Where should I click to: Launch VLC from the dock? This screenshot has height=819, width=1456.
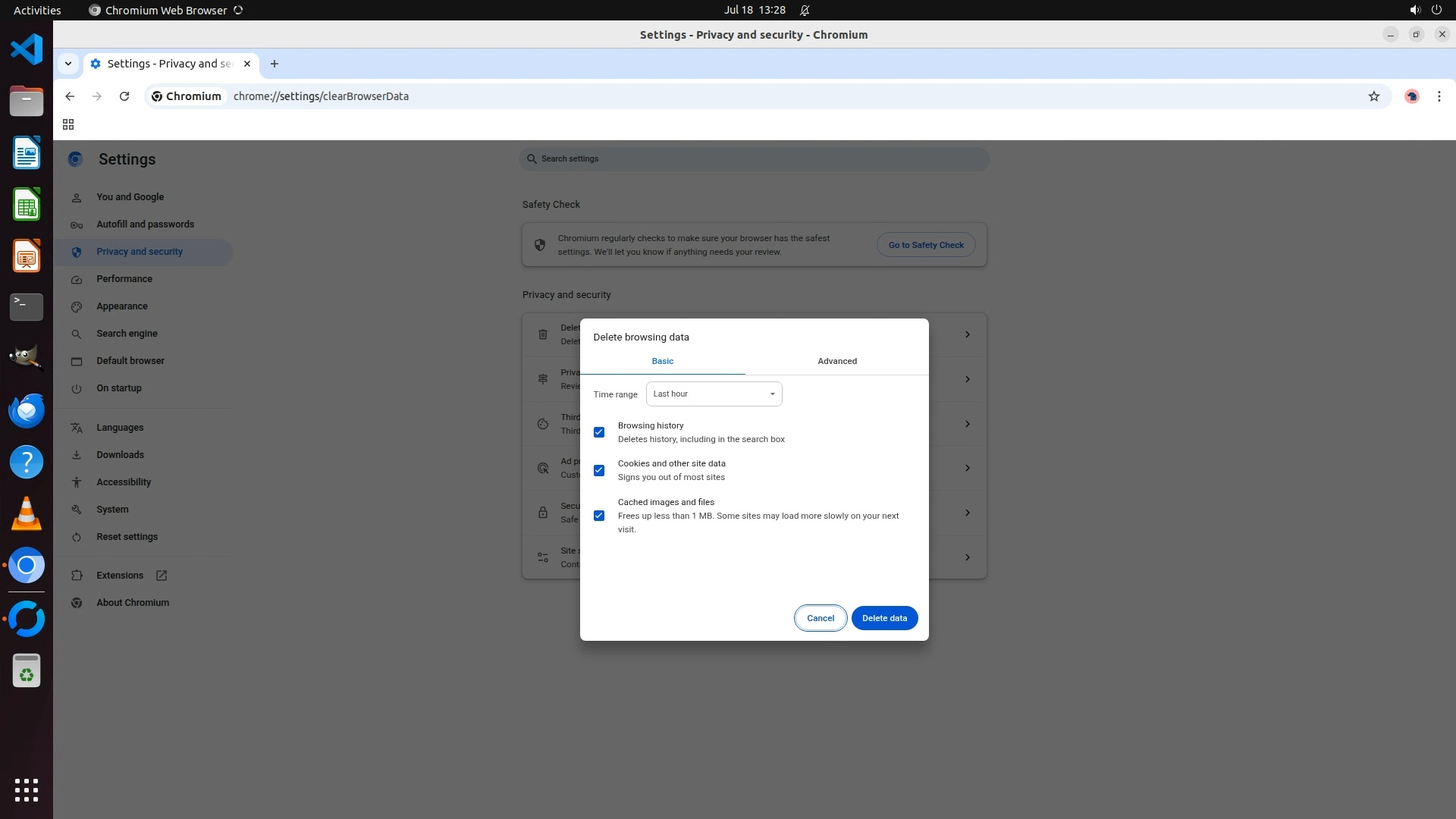[27, 513]
